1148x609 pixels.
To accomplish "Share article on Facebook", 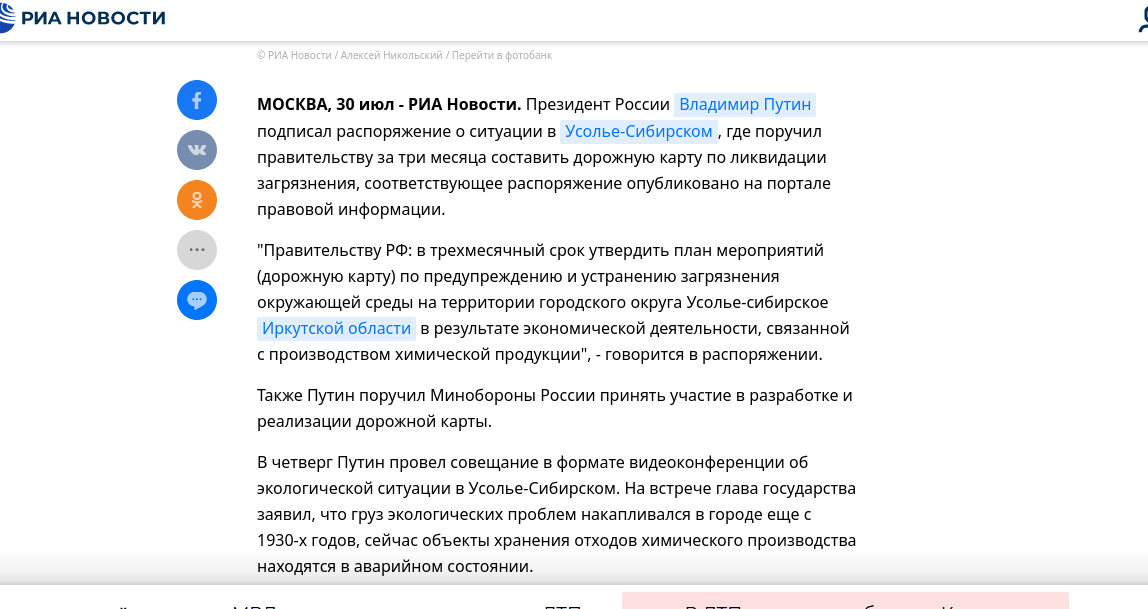I will click(x=197, y=100).
